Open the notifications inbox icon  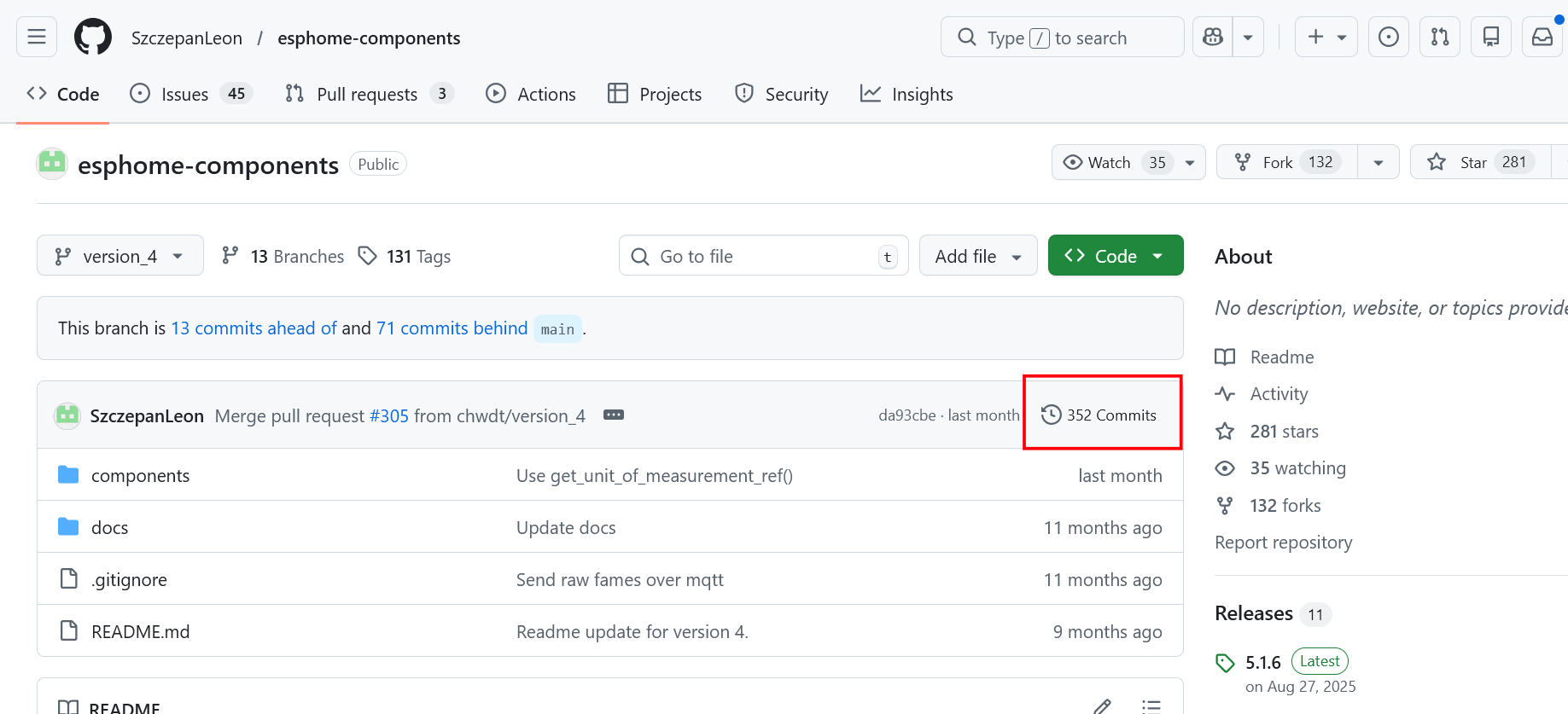pos(1542,37)
